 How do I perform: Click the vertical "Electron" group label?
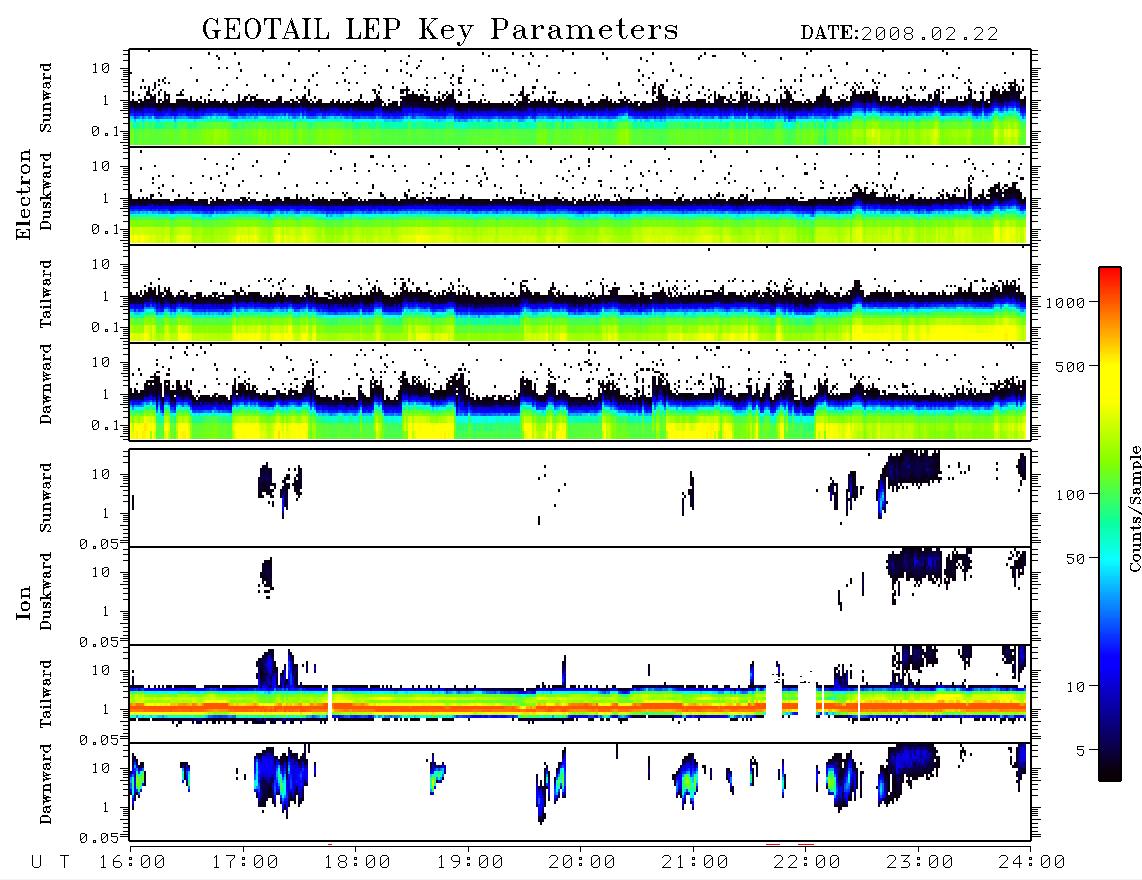24,195
